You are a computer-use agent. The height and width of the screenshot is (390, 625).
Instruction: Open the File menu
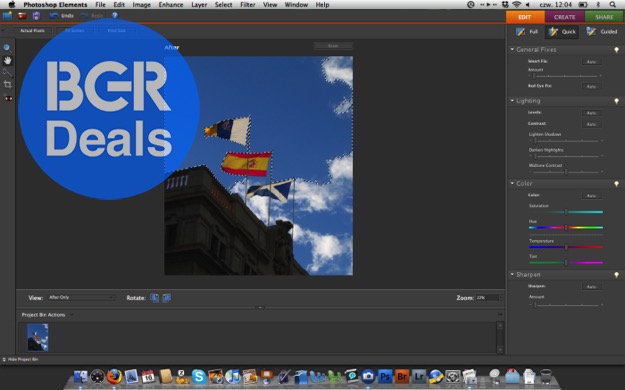(100, 5)
